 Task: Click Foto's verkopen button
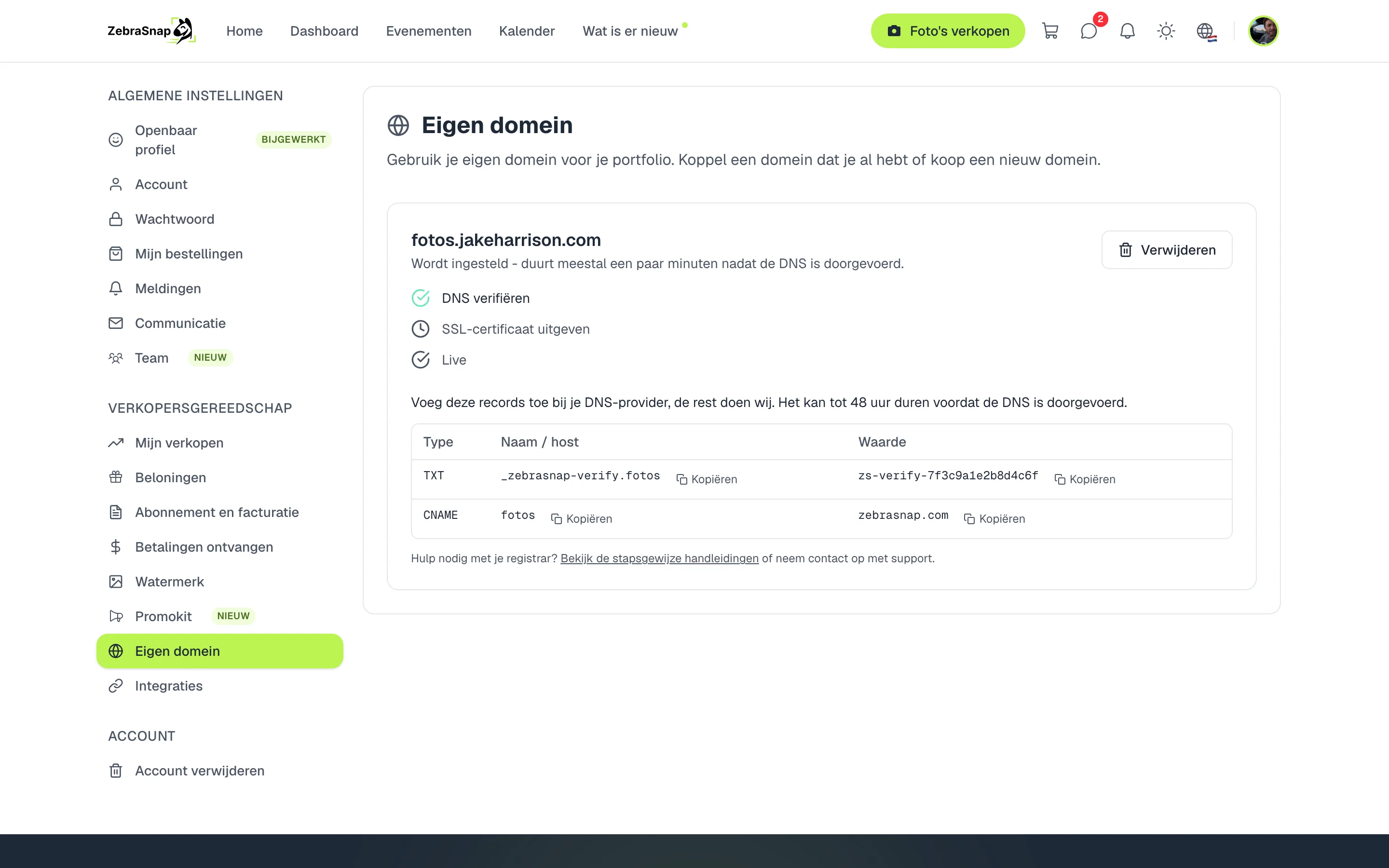[948, 31]
